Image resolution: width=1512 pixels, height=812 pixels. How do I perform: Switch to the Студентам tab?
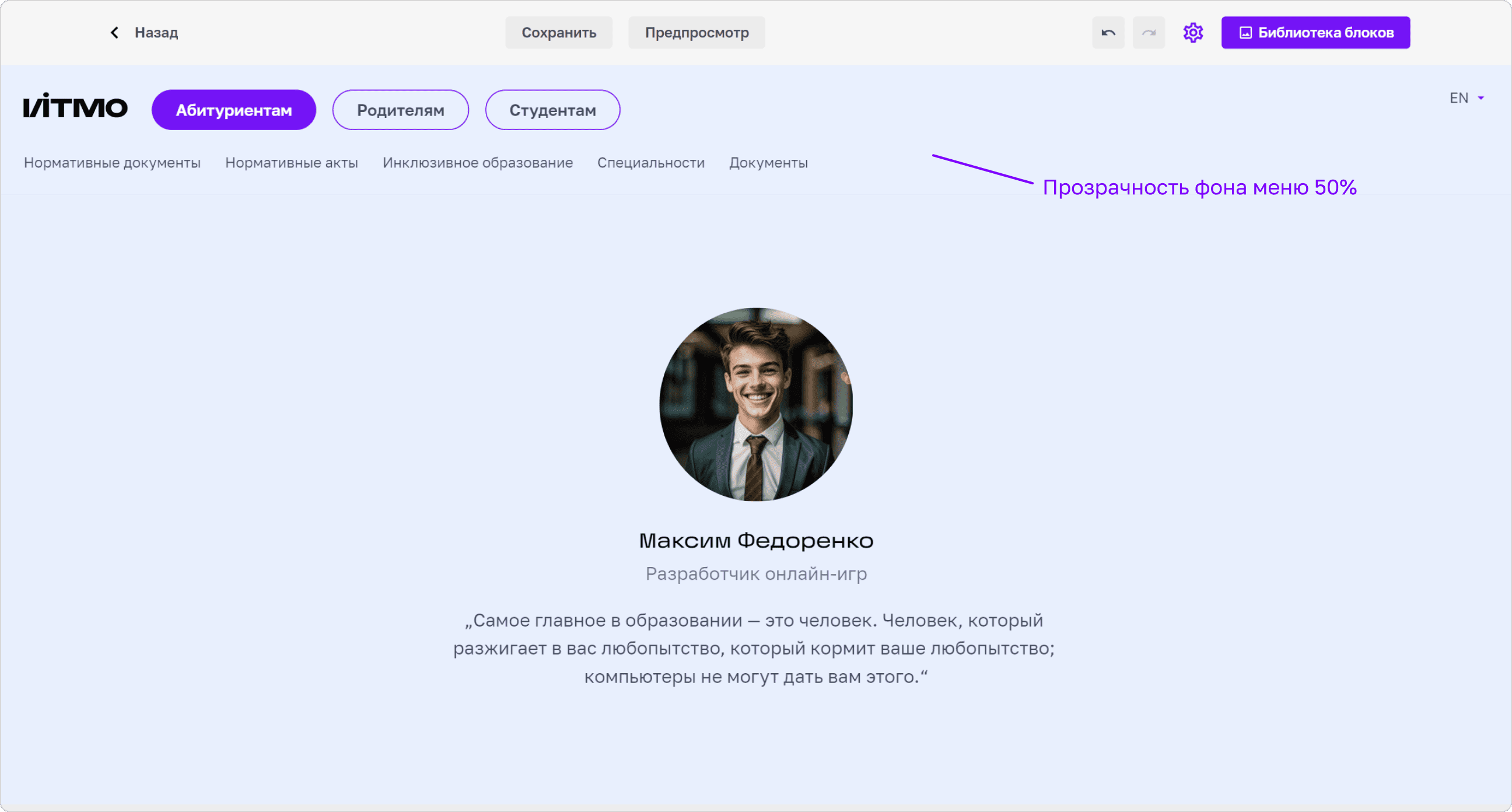click(x=552, y=110)
